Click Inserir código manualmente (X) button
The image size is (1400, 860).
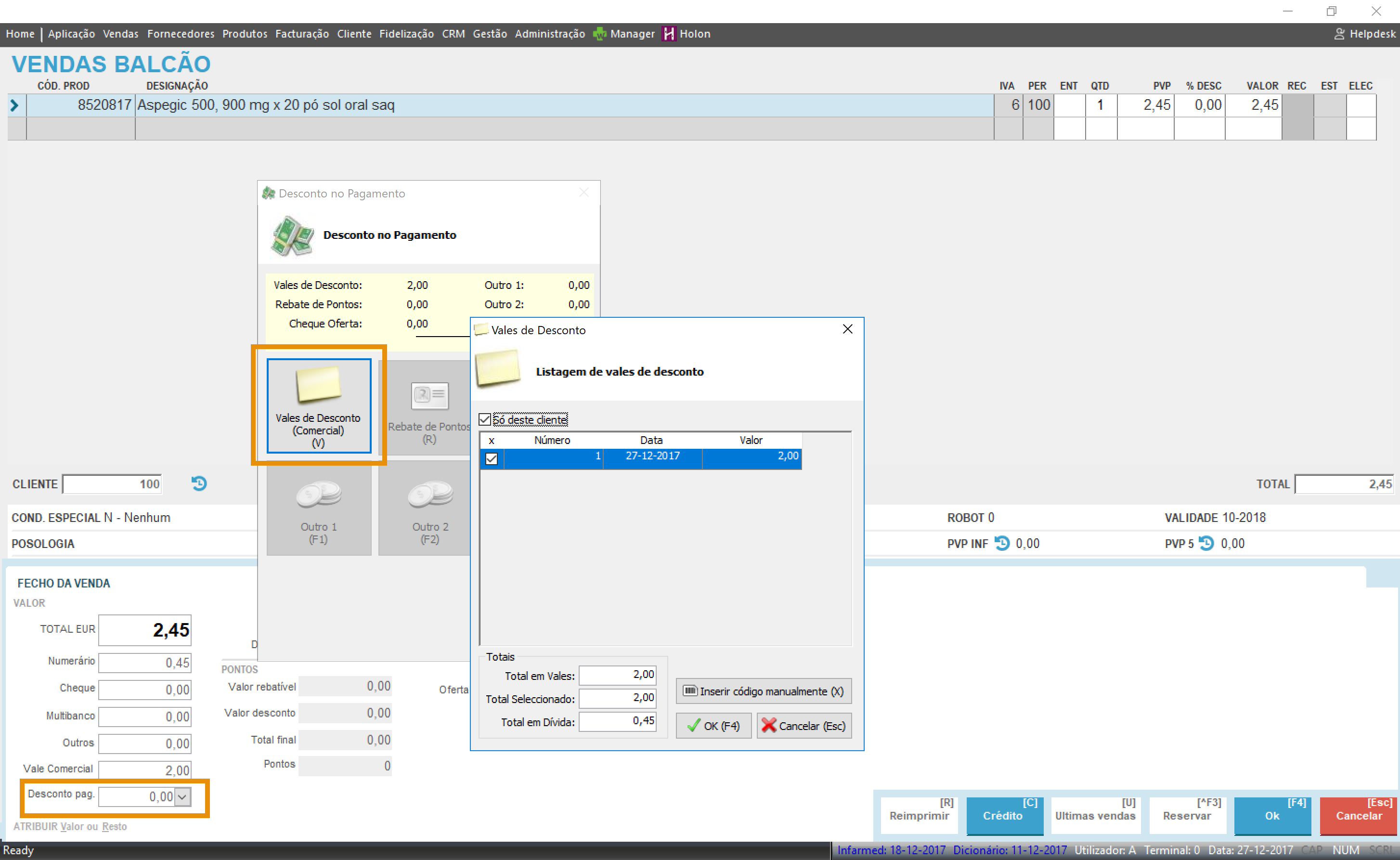coord(763,691)
